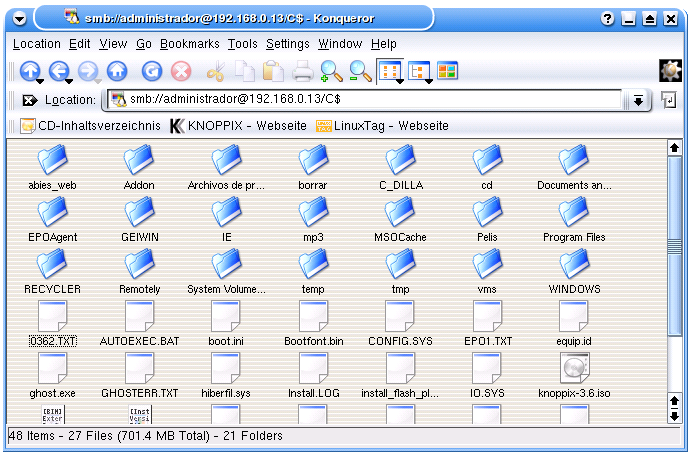The height and width of the screenshot is (458, 691).
Task: Click the Zoom In magnifier icon
Action: tap(331, 71)
